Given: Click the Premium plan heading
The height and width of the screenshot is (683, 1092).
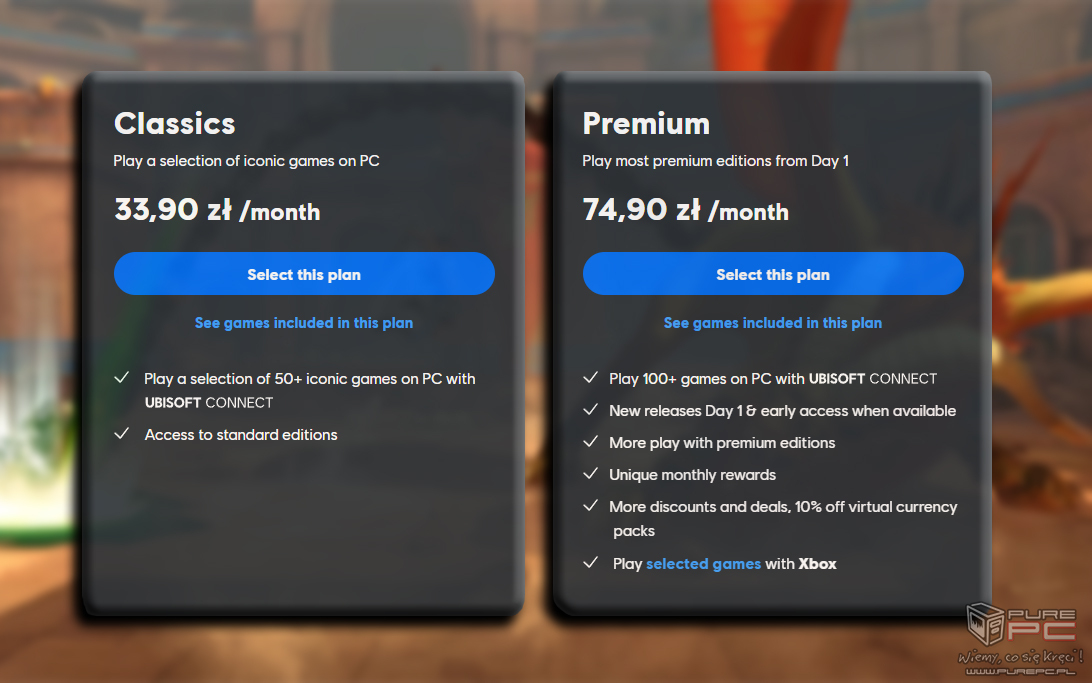Looking at the screenshot, I should pos(646,123).
